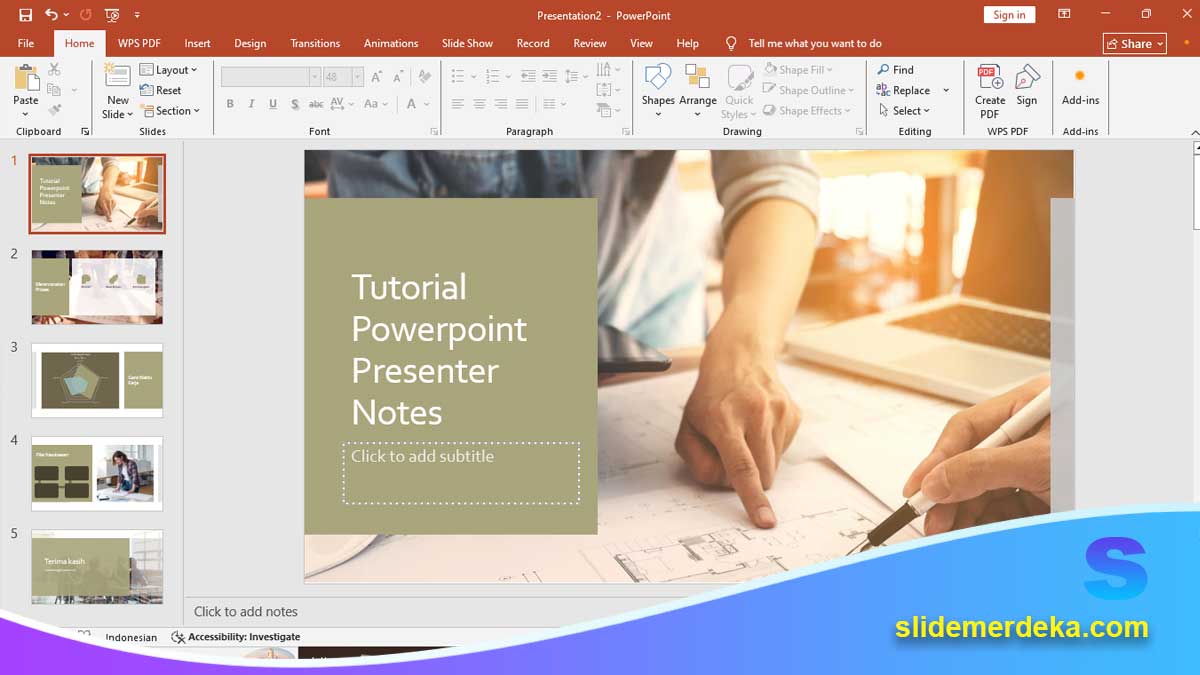Open the Columns dropdown in Paragraph group
Screen dimensions: 1200x675
(554, 104)
